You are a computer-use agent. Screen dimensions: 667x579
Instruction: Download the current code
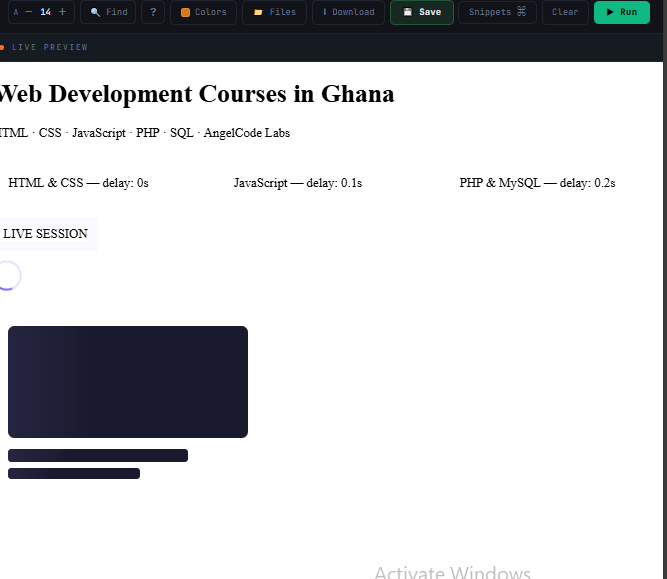click(x=348, y=12)
